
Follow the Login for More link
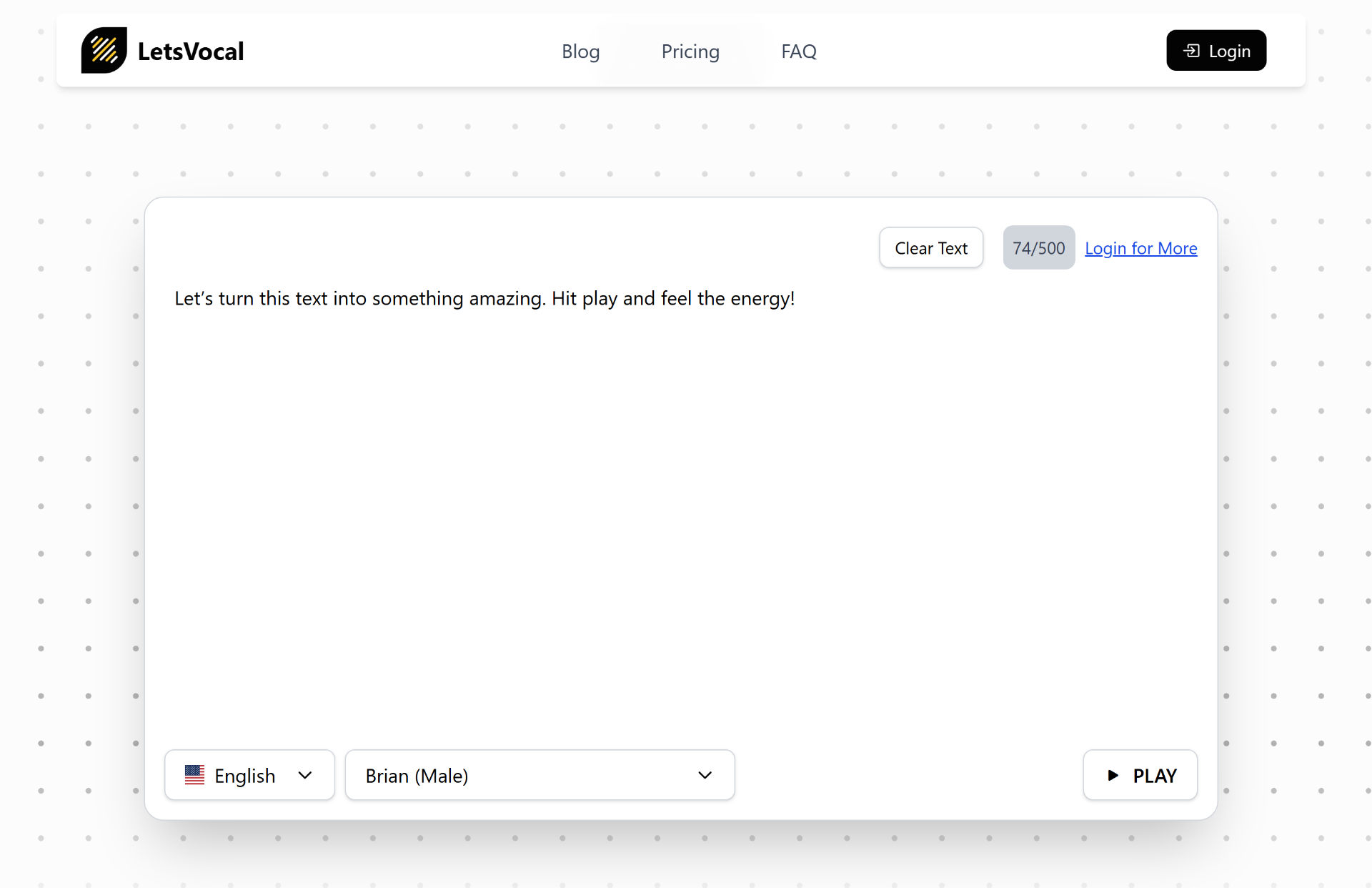point(1140,248)
